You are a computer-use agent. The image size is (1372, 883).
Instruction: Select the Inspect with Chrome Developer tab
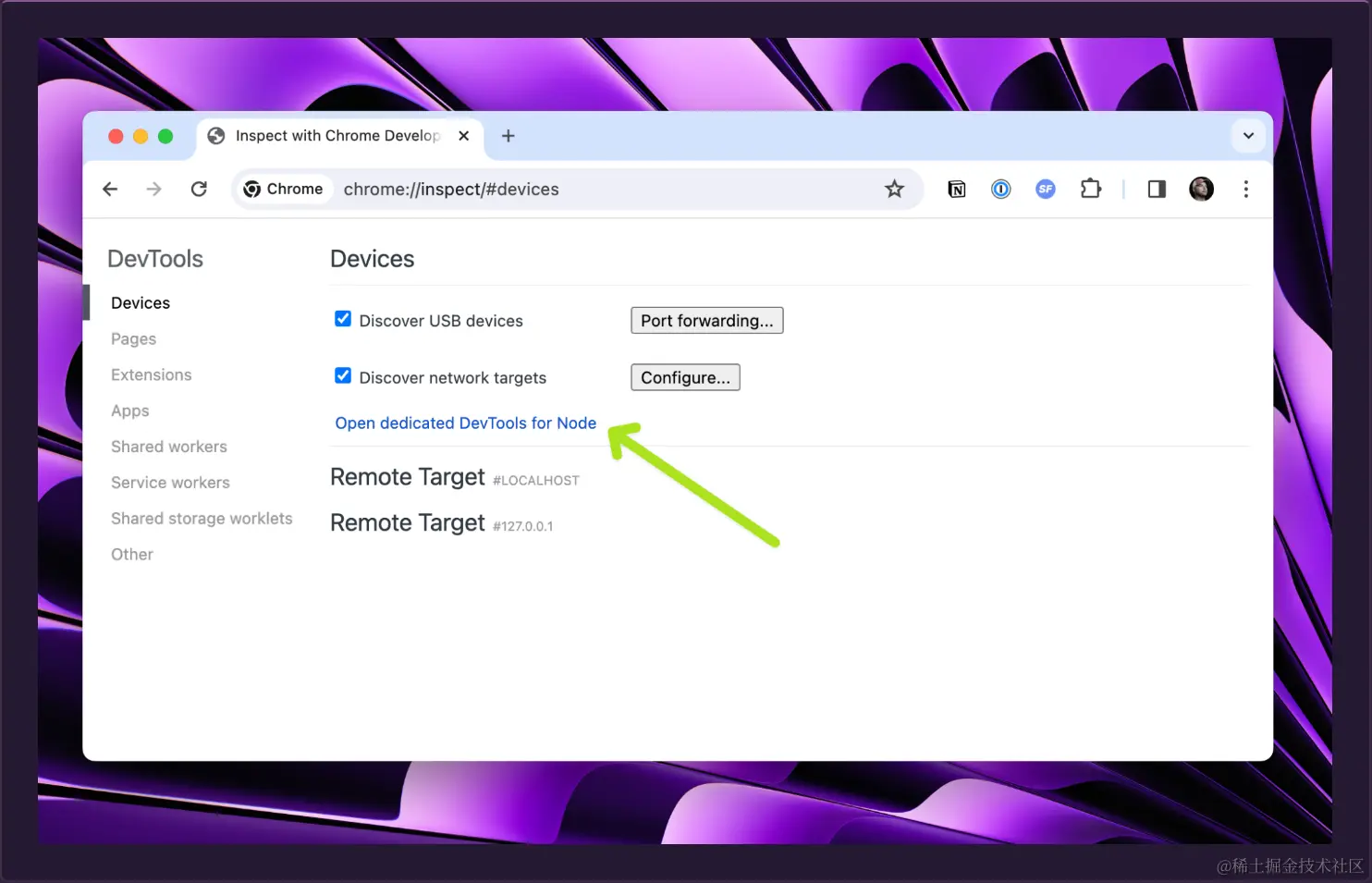click(338, 136)
